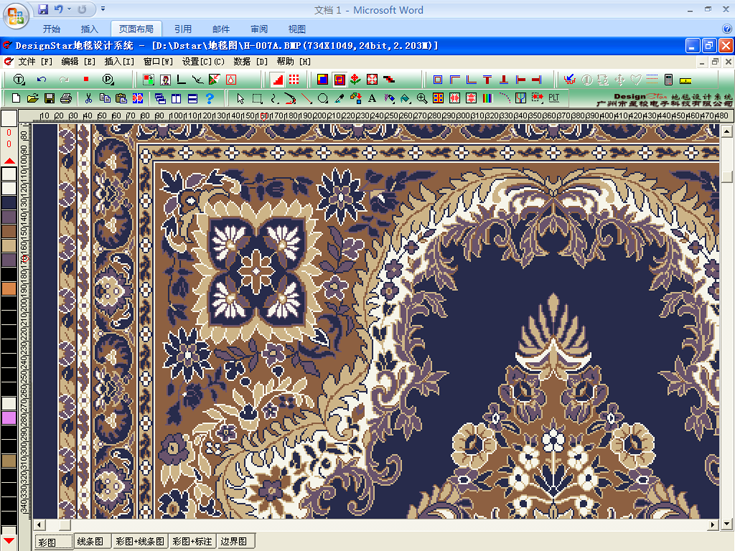Switch to Word 开始 ribbon tab

[52, 29]
